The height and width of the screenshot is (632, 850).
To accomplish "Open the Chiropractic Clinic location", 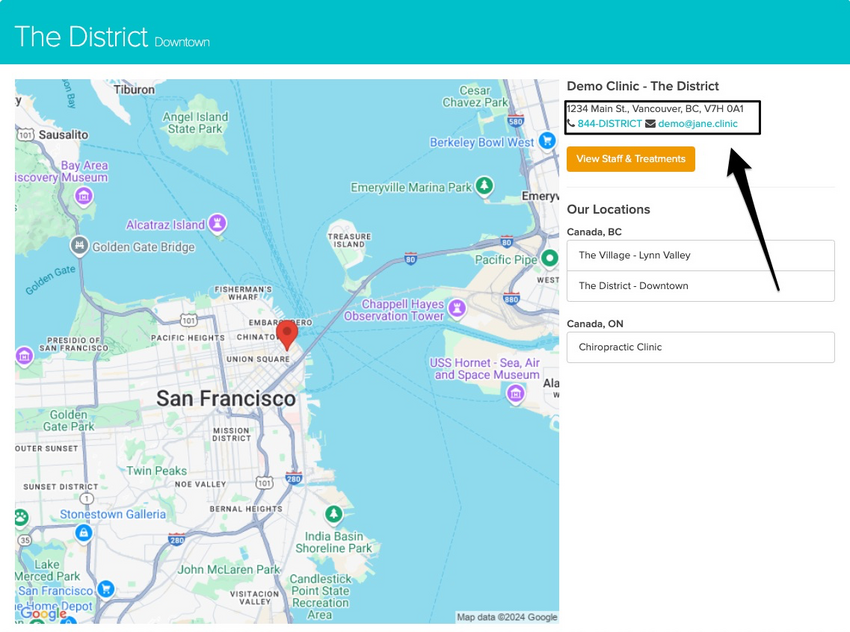I will pyautogui.click(x=700, y=347).
